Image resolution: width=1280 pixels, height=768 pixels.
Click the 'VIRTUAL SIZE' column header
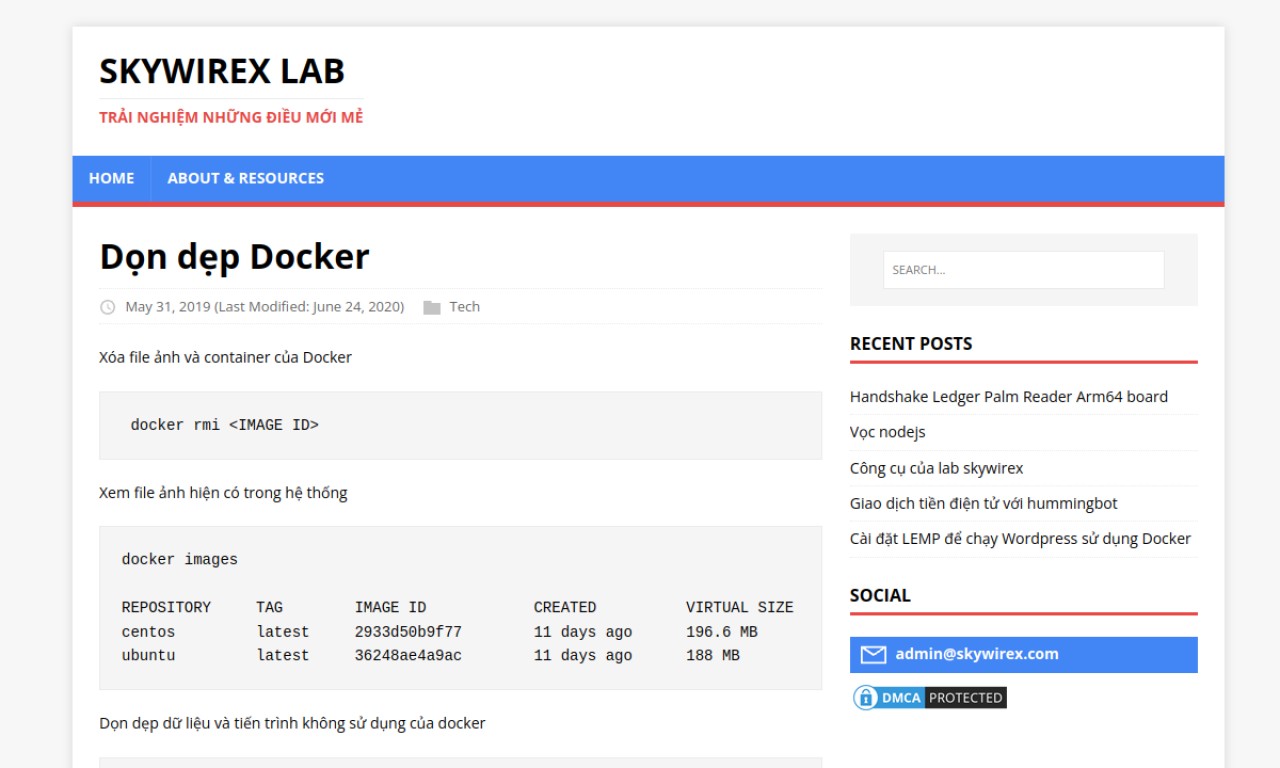[740, 608]
